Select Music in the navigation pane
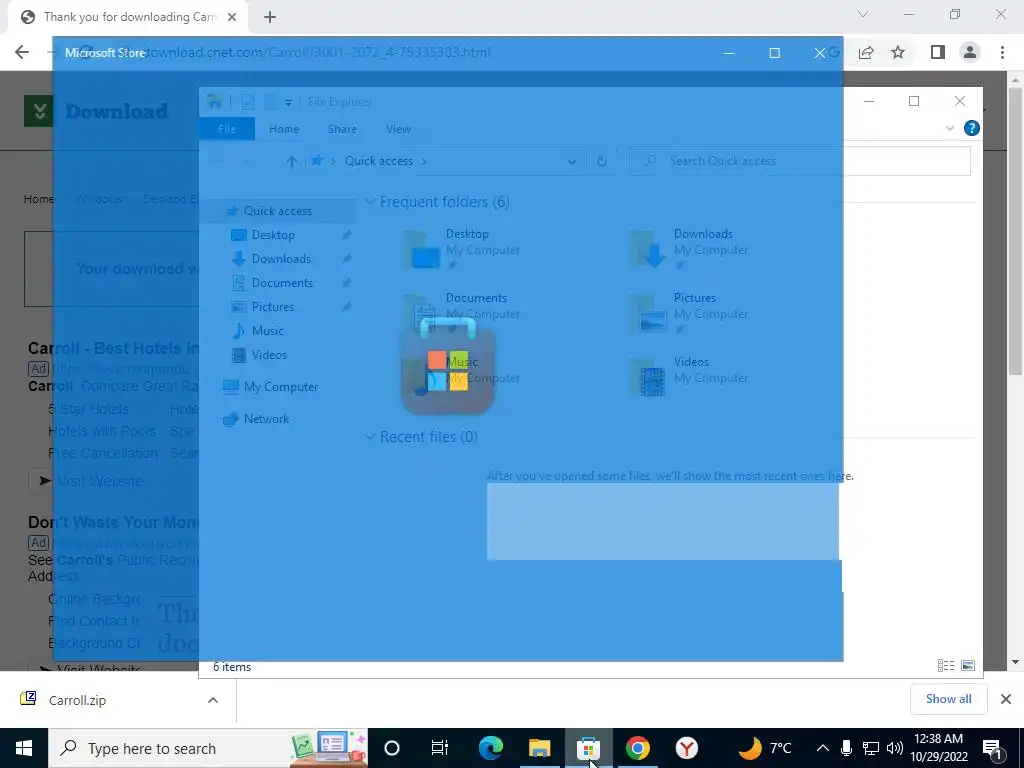The image size is (1024, 768). [267, 330]
